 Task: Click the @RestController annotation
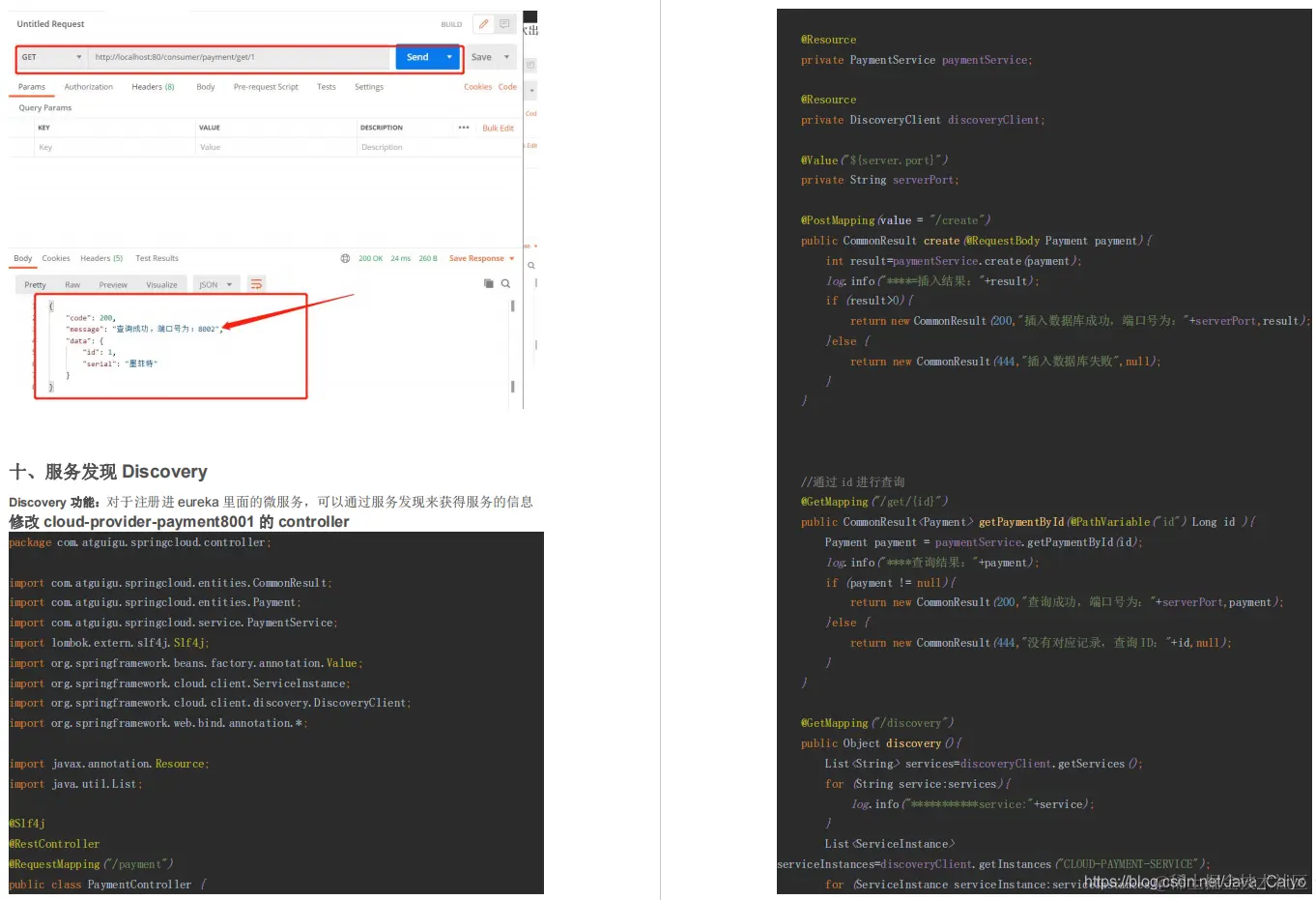point(54,844)
